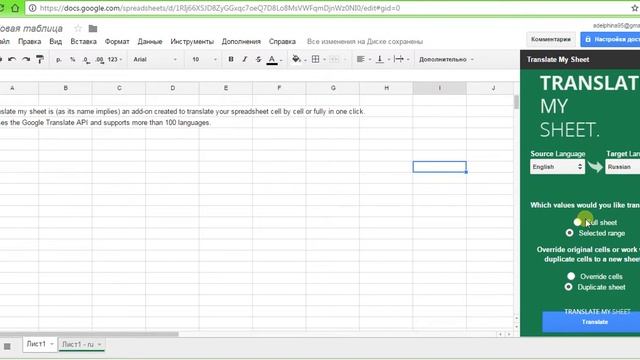Click the vertical scrollbar thumb

516,102
